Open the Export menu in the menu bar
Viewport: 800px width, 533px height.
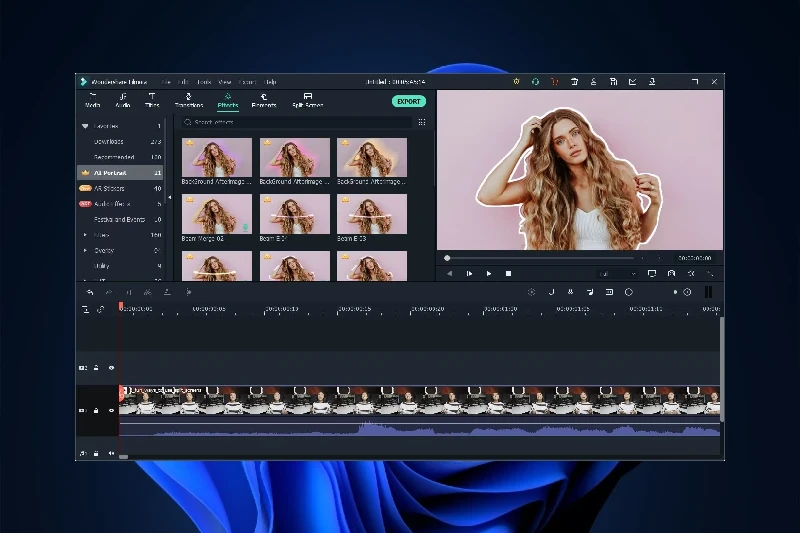(x=247, y=82)
